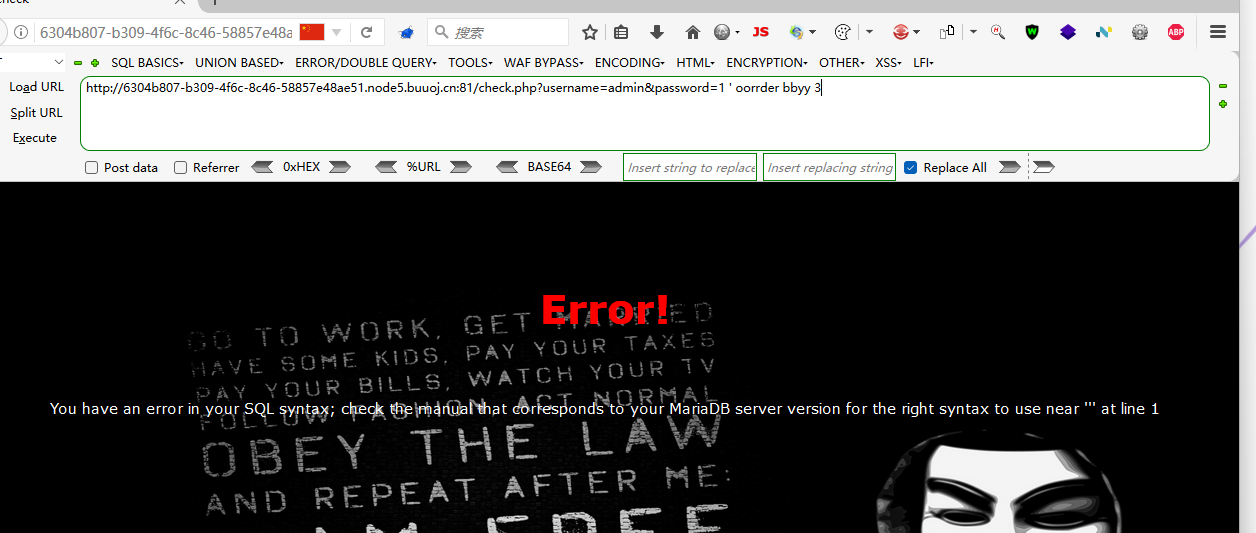Viewport: 1256px width, 533px height.
Task: Open the bookmarks list icon
Action: tap(621, 32)
